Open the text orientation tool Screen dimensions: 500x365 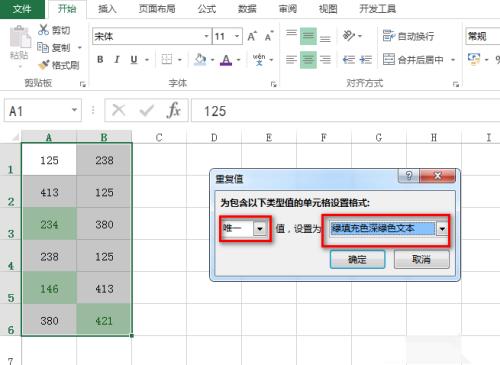[x=349, y=35]
